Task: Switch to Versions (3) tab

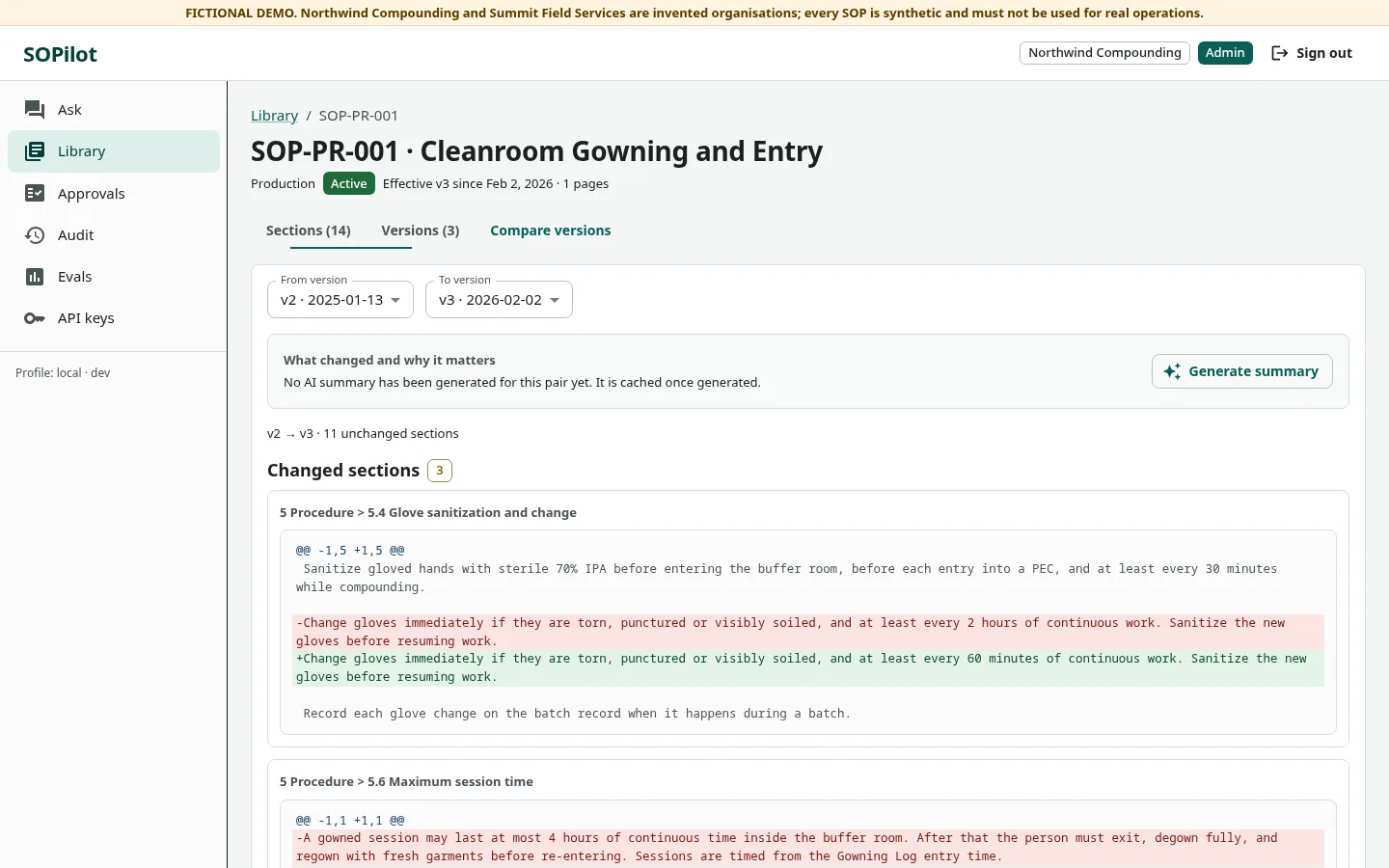Action: coord(420,231)
